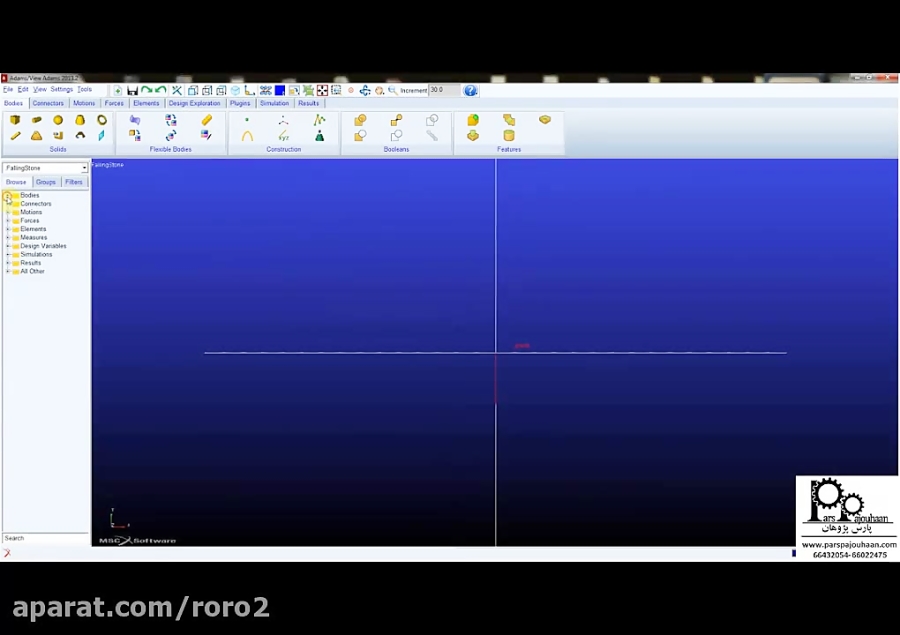The height and width of the screenshot is (635, 900).
Task: Pick the Cylinder solid tool
Action: pos(37,119)
